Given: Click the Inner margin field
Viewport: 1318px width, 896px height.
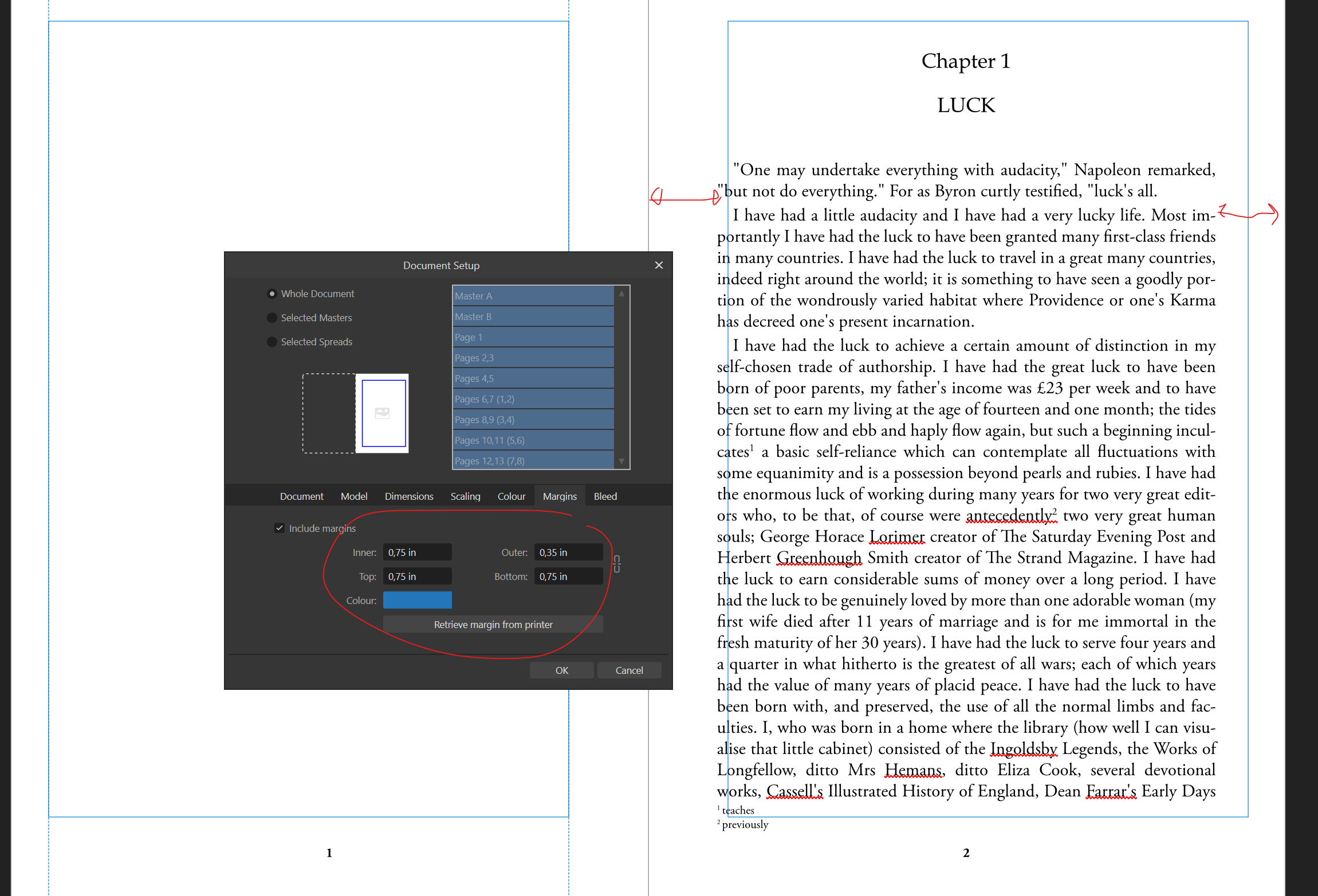Looking at the screenshot, I should 417,552.
